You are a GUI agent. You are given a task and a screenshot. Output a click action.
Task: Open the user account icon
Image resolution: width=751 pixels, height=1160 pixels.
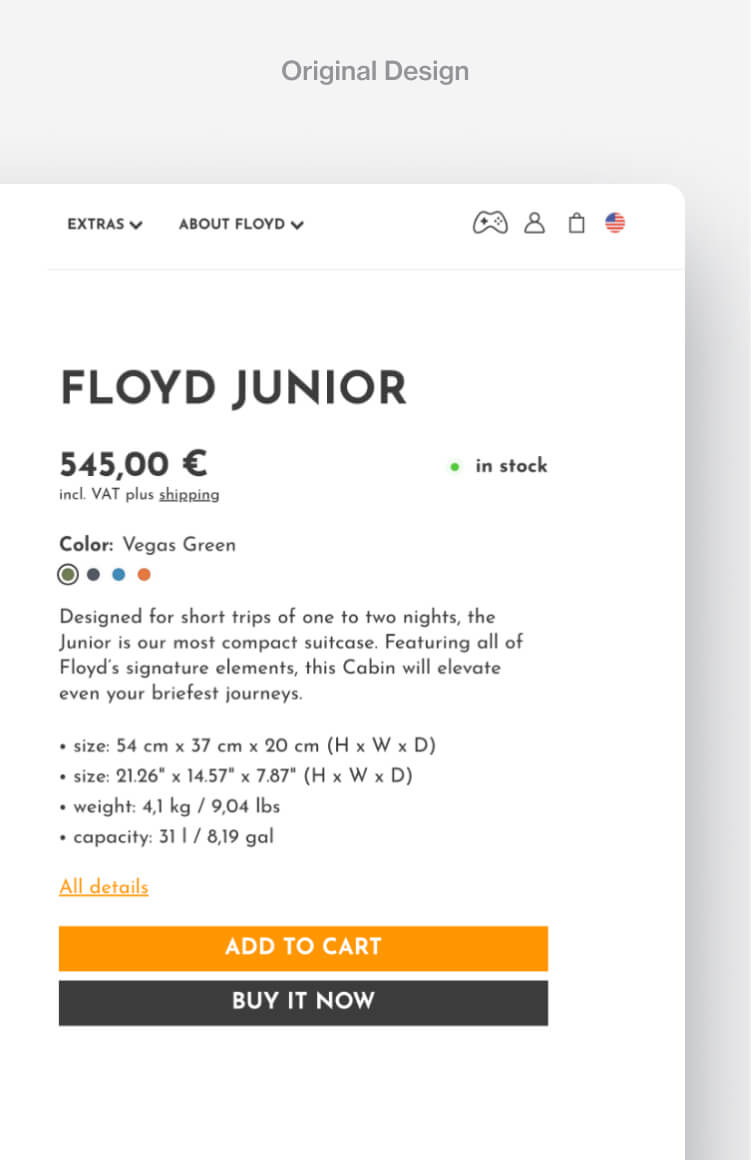[535, 223]
